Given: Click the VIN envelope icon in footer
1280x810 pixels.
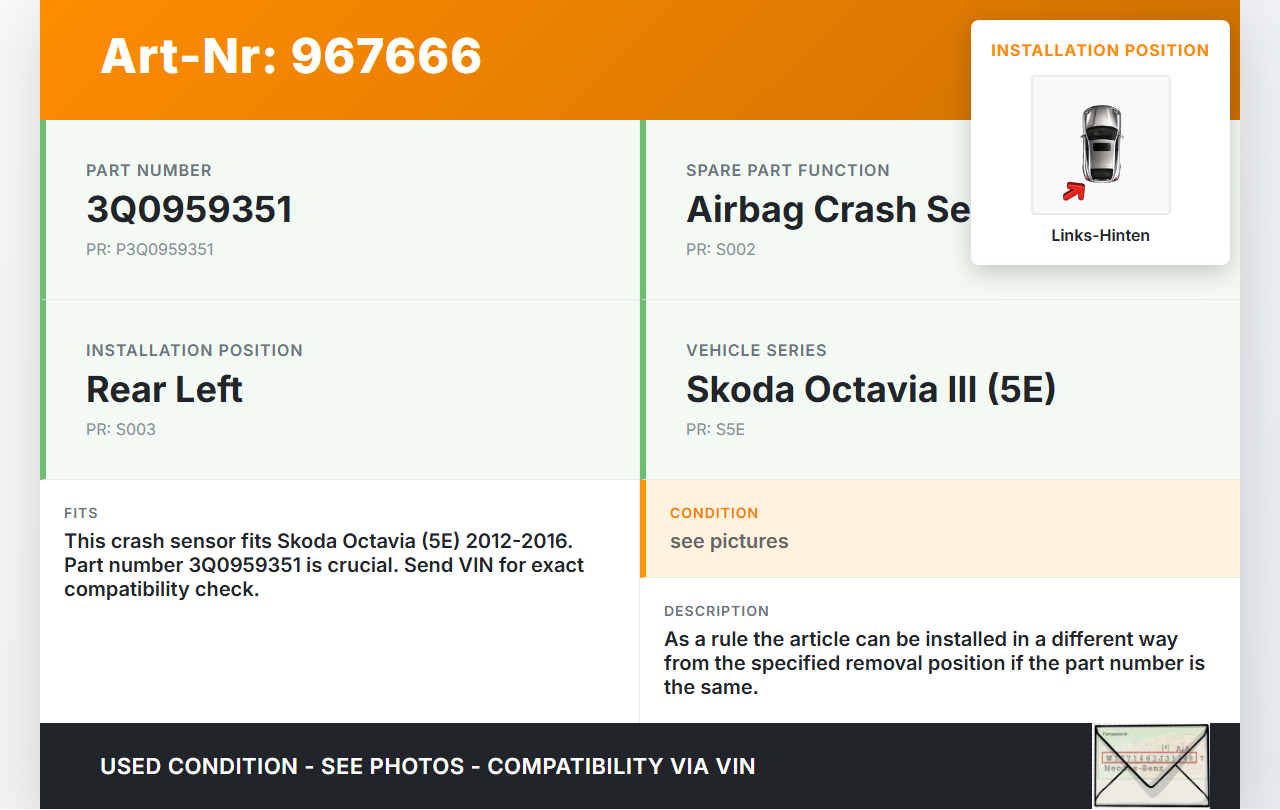Looking at the screenshot, I should coord(1151,765).
